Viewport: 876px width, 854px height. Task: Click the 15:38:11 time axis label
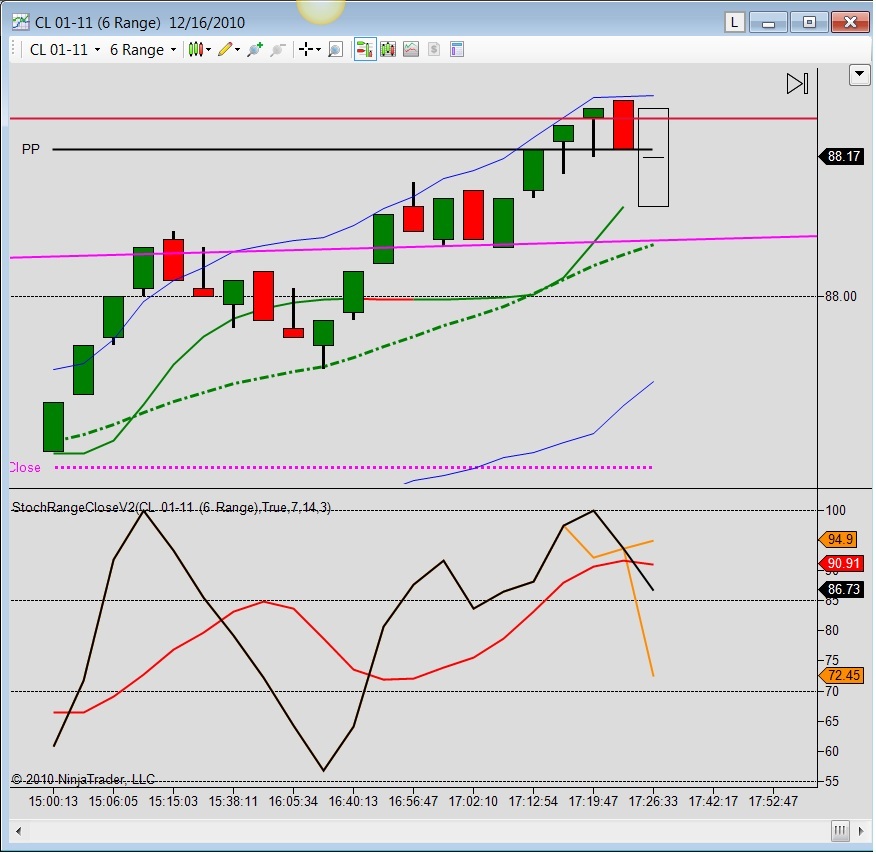point(234,802)
